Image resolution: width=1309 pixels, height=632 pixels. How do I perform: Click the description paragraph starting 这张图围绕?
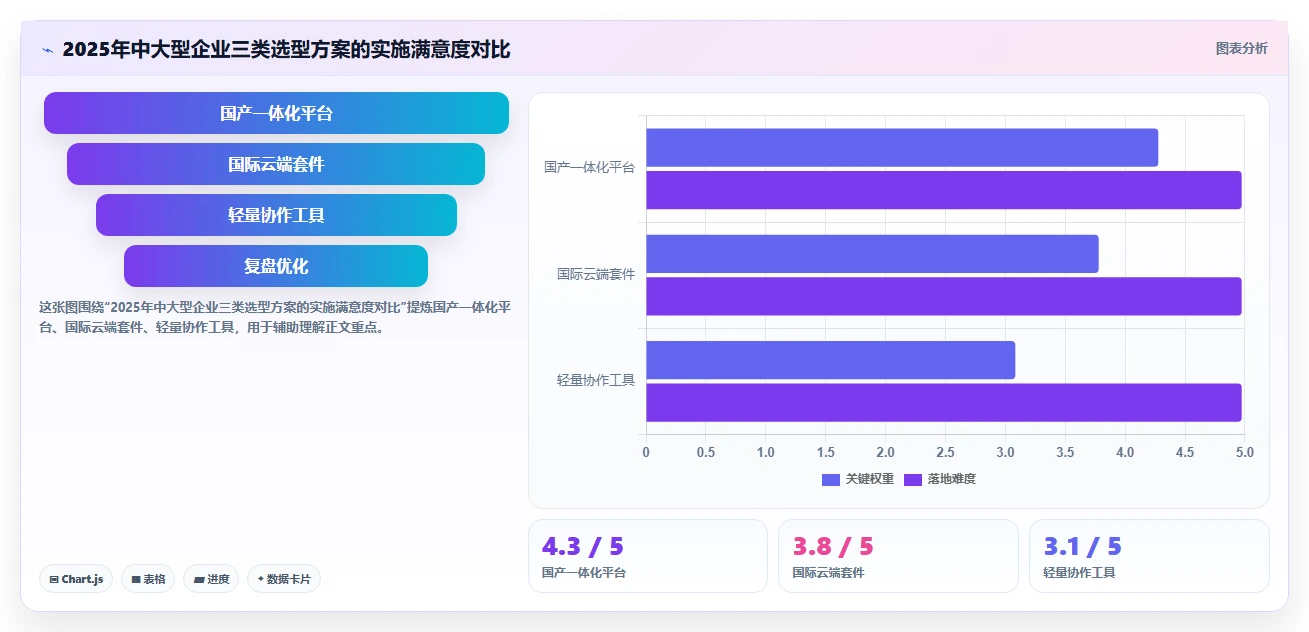coord(275,317)
